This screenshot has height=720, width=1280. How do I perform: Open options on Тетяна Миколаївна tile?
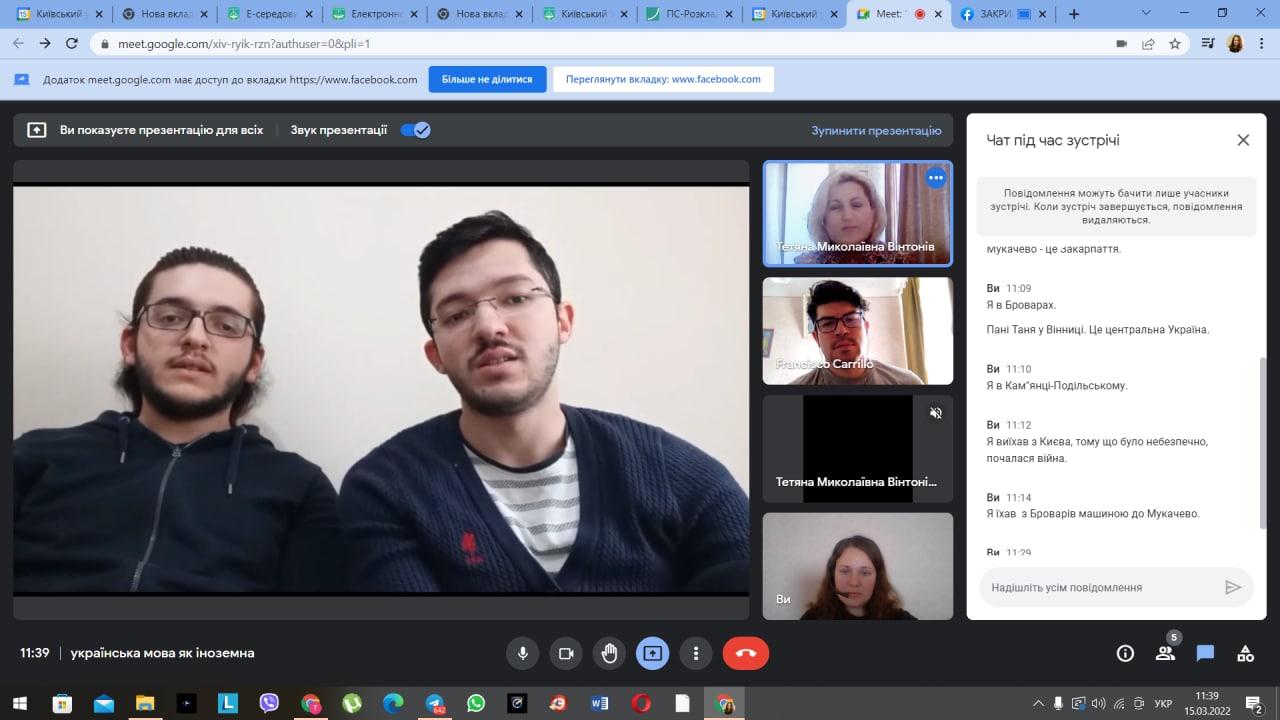tap(936, 178)
